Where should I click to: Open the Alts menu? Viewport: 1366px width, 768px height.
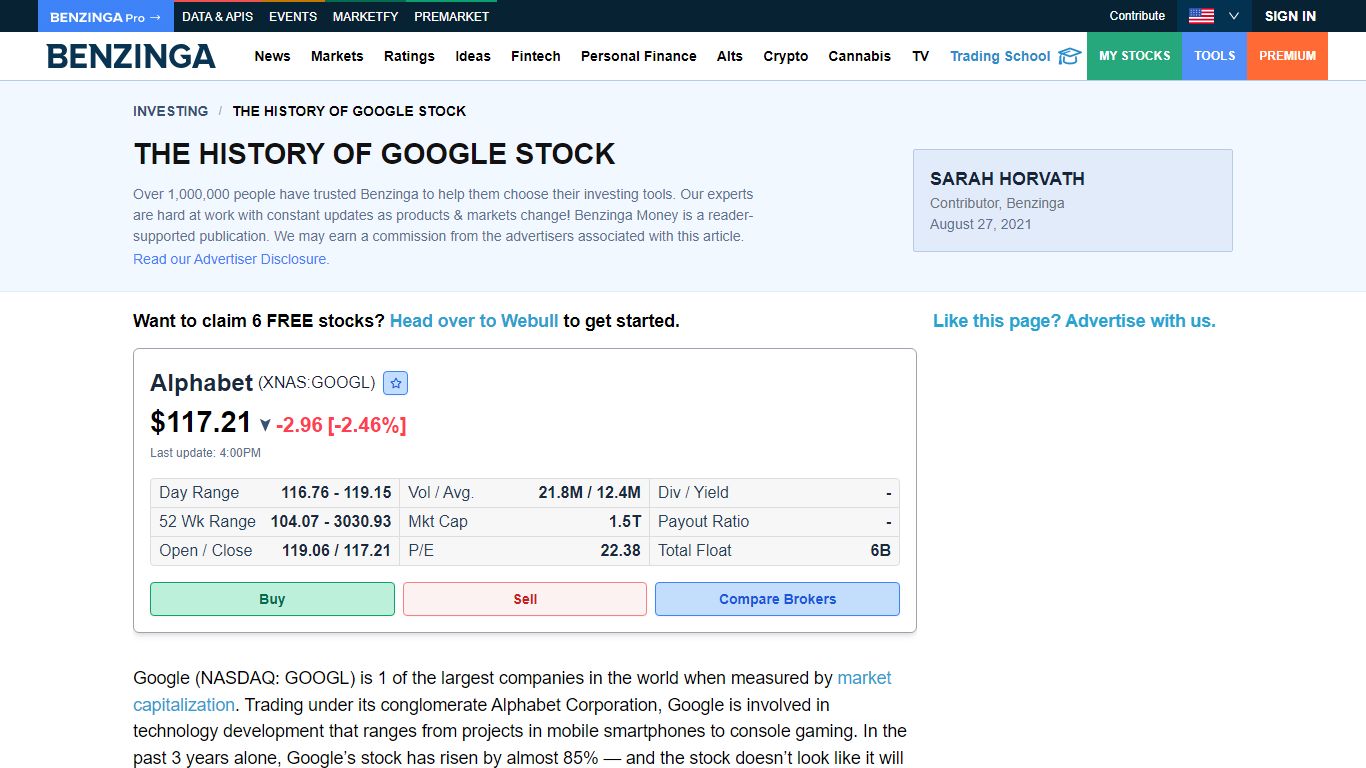(x=730, y=56)
